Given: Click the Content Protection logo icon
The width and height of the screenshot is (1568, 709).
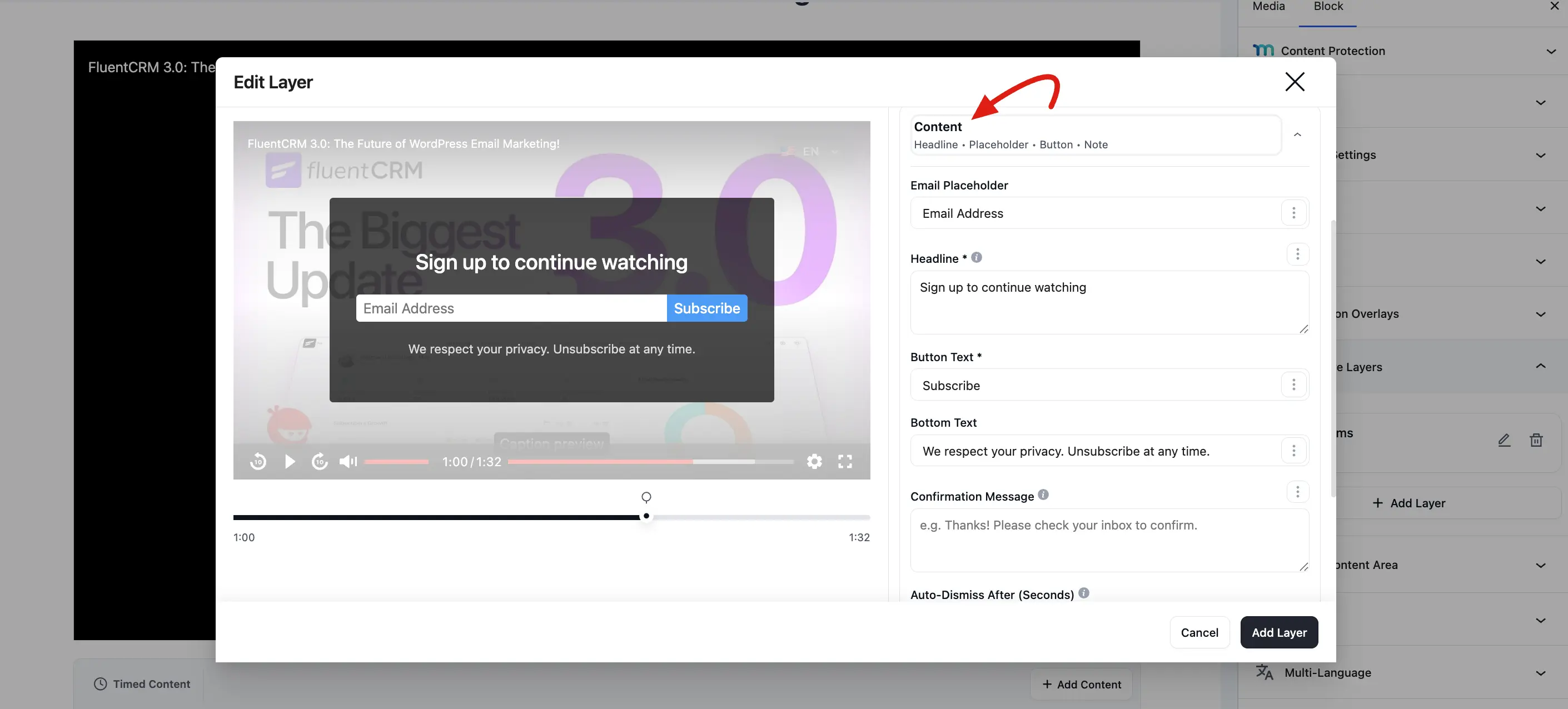Looking at the screenshot, I should 1263,51.
